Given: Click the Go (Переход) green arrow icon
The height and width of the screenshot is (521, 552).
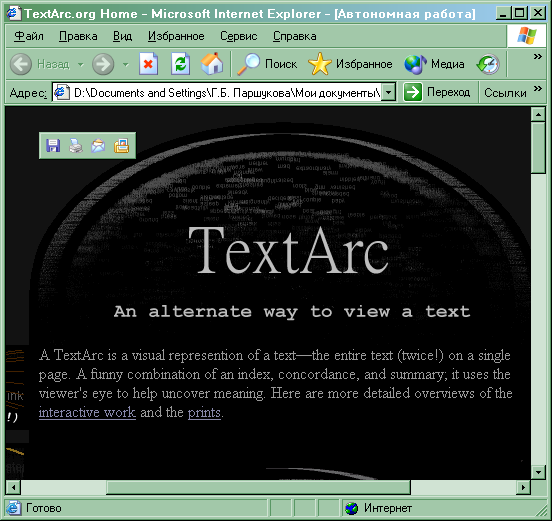Looking at the screenshot, I should click(x=413, y=92).
